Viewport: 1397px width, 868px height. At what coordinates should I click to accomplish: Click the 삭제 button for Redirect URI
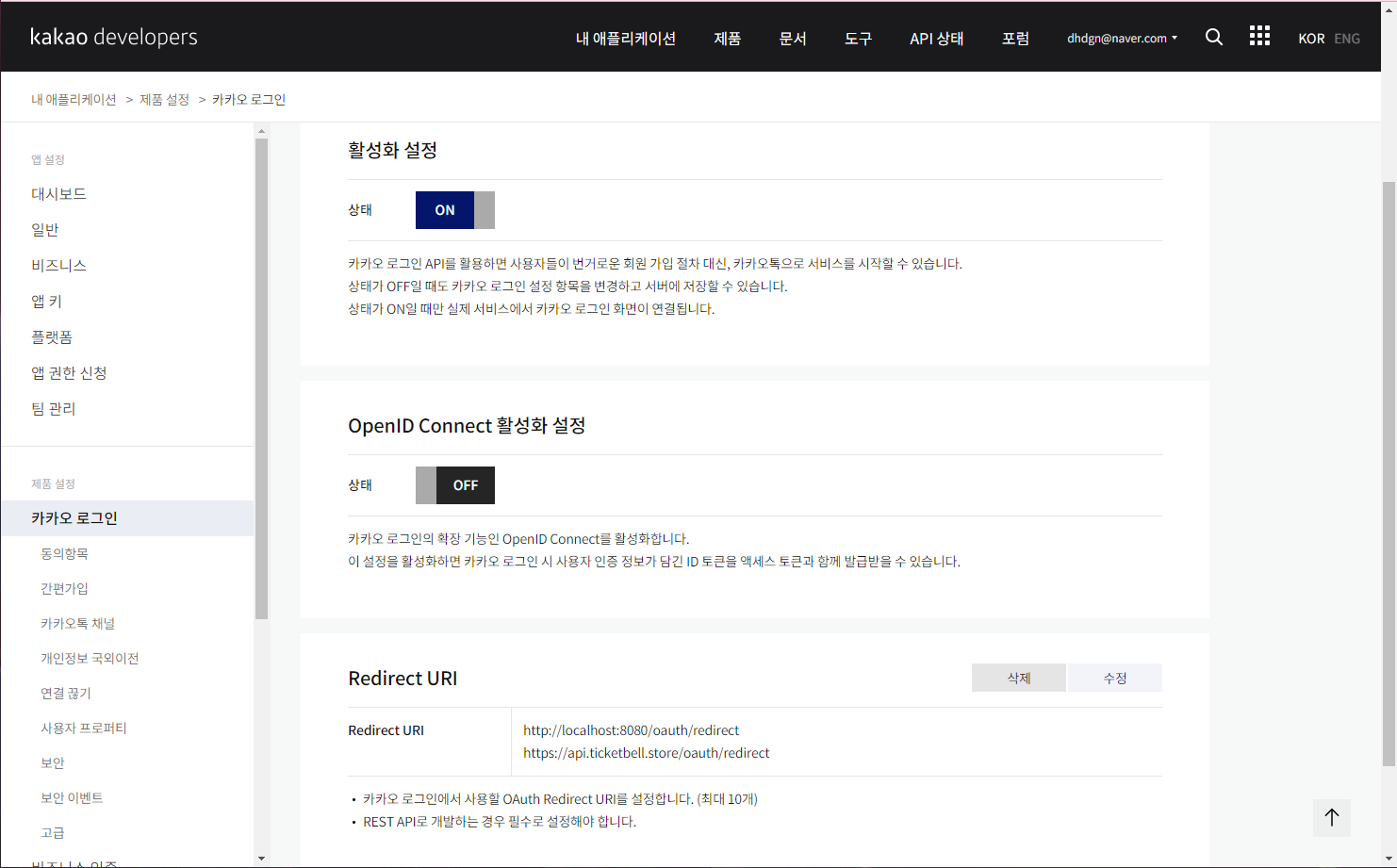click(1019, 678)
